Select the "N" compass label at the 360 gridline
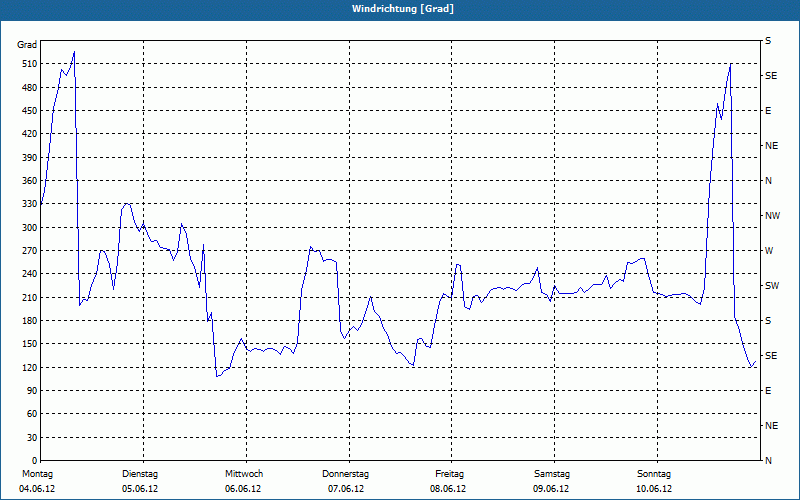Screen dimensions: 800x500 [768, 181]
